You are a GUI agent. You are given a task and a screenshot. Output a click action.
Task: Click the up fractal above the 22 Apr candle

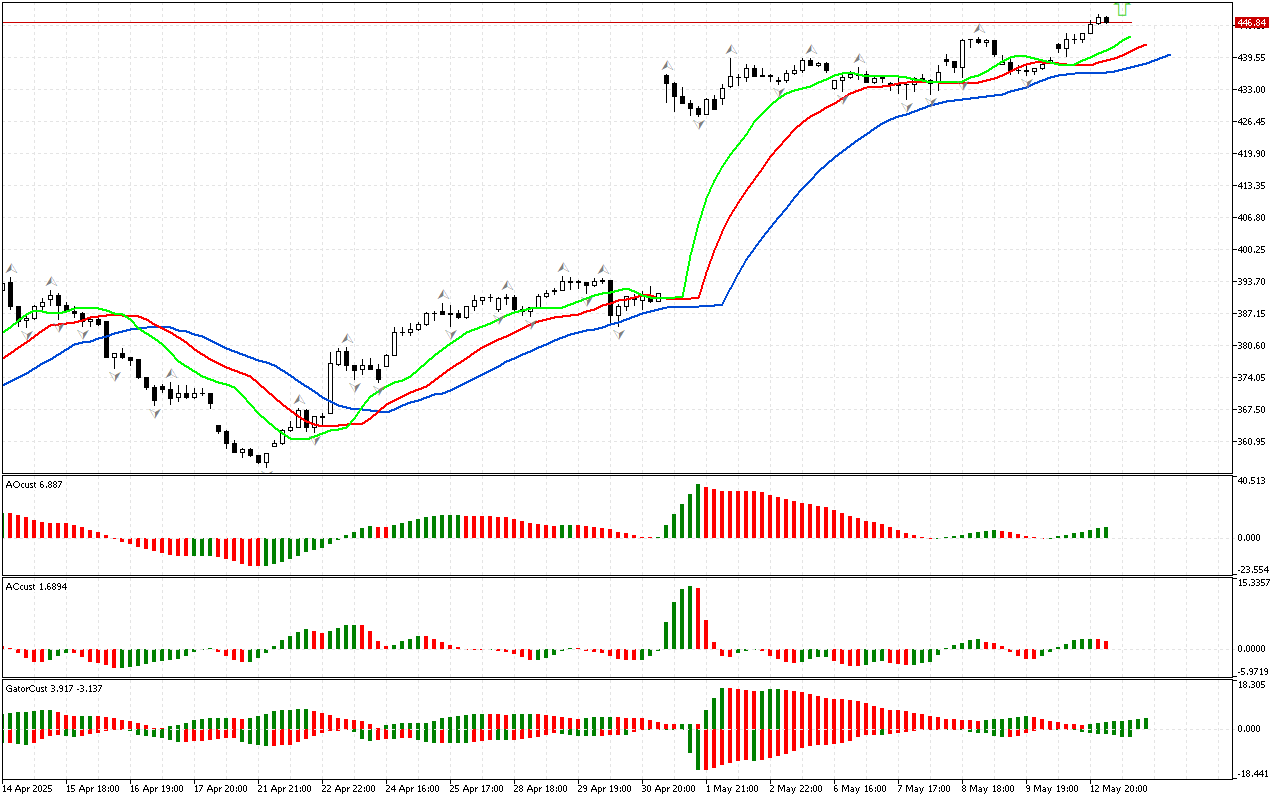pos(348,339)
